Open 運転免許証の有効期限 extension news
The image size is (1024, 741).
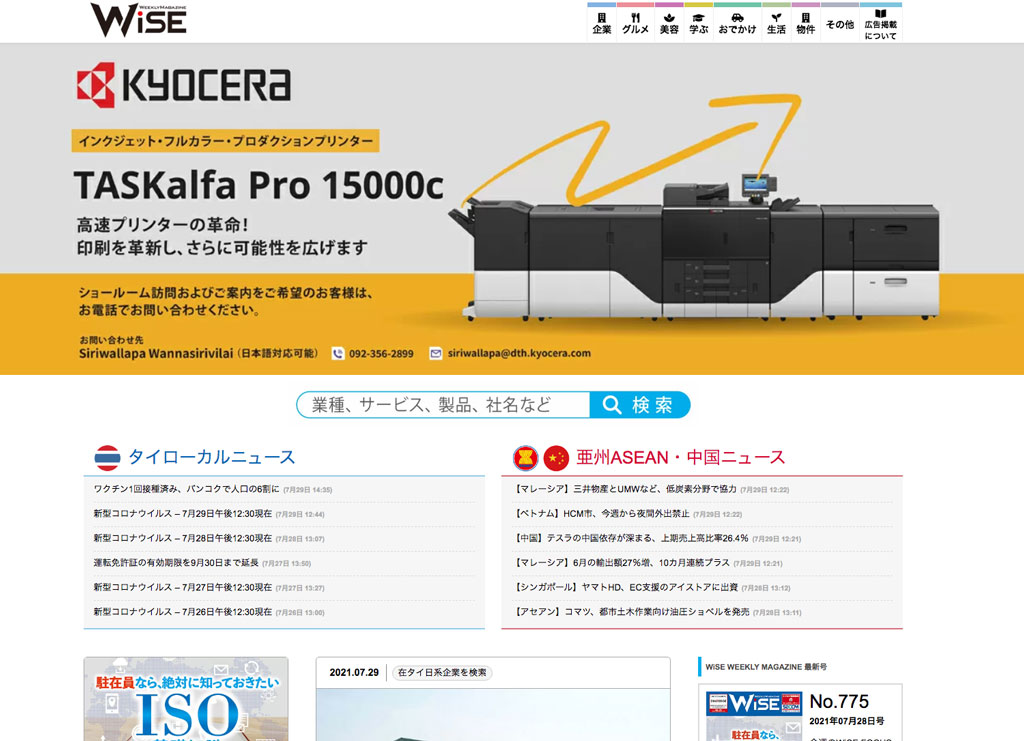[x=176, y=563]
